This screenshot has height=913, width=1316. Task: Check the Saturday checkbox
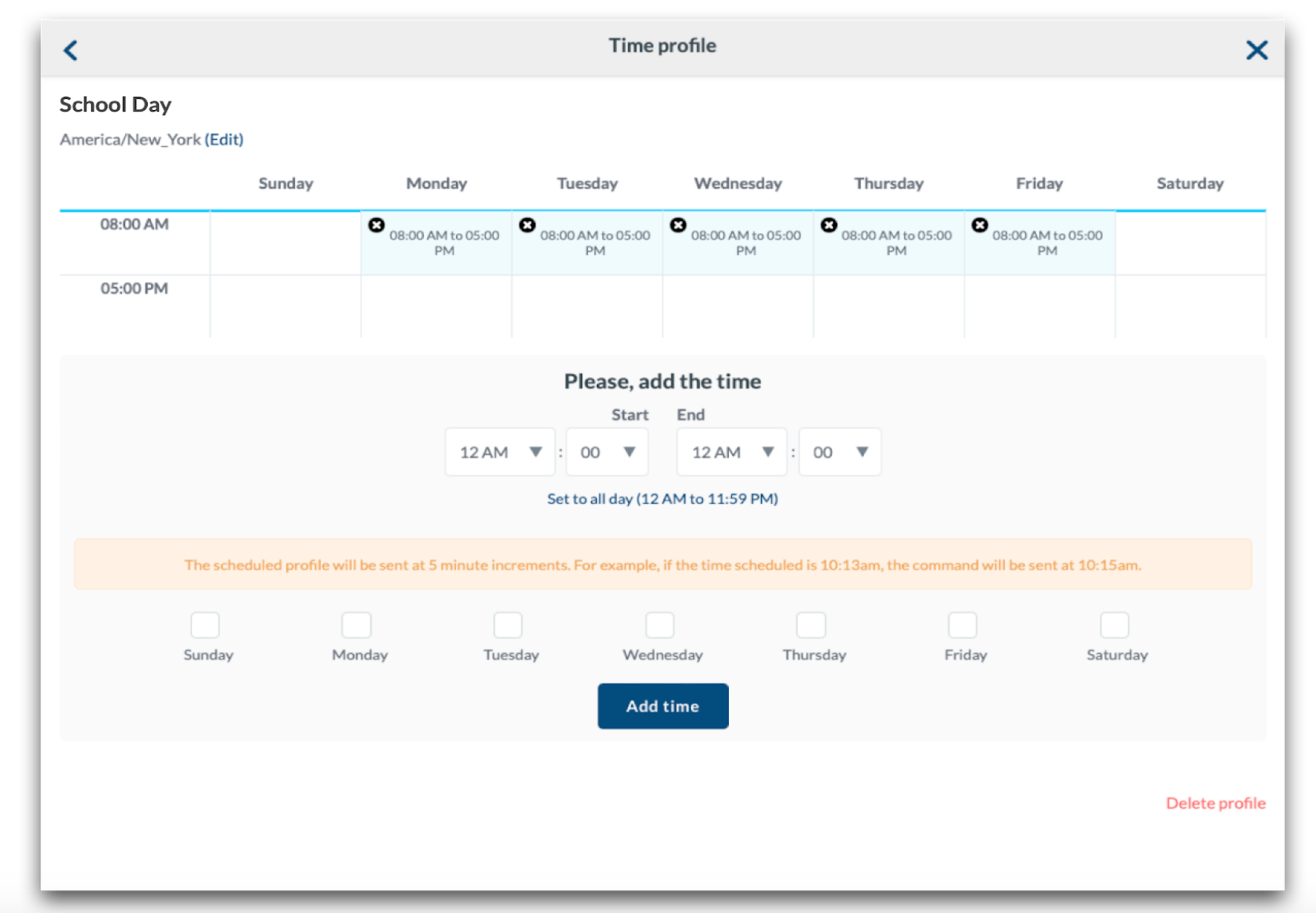pos(1114,625)
